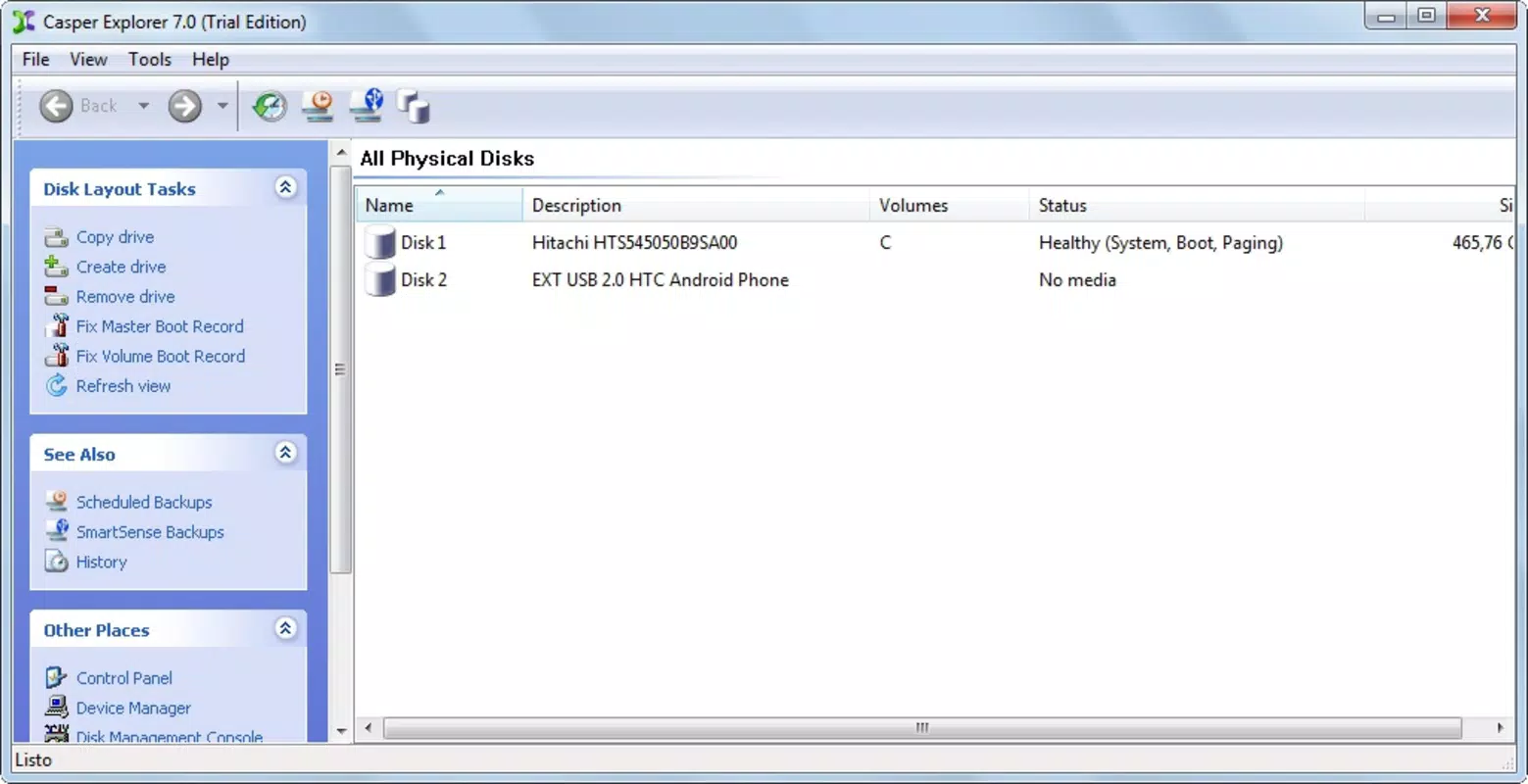Click the Casper Explorer title bar app icon
The image size is (1528, 784).
click(24, 22)
